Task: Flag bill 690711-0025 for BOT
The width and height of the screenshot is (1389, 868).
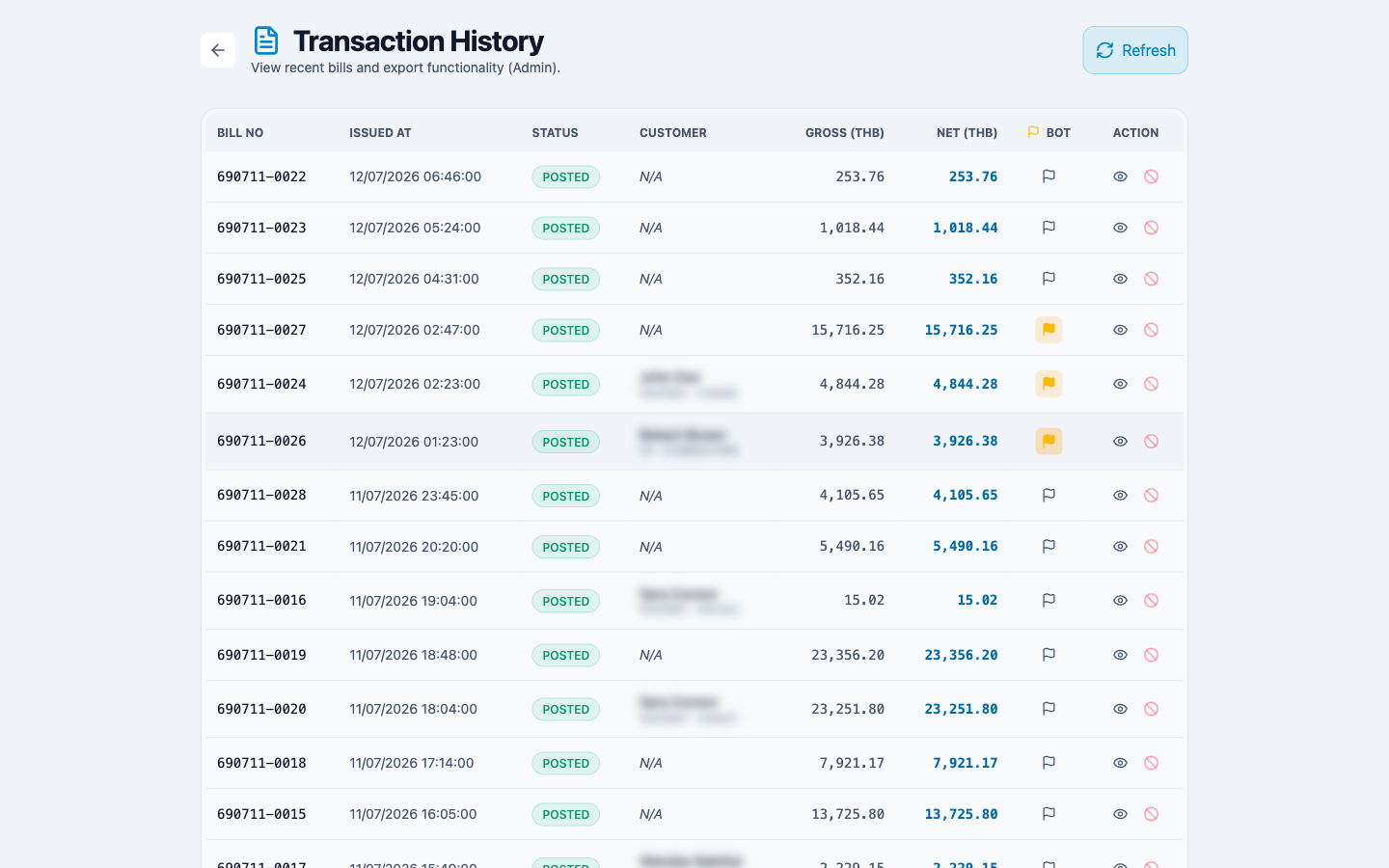Action: click(x=1049, y=279)
